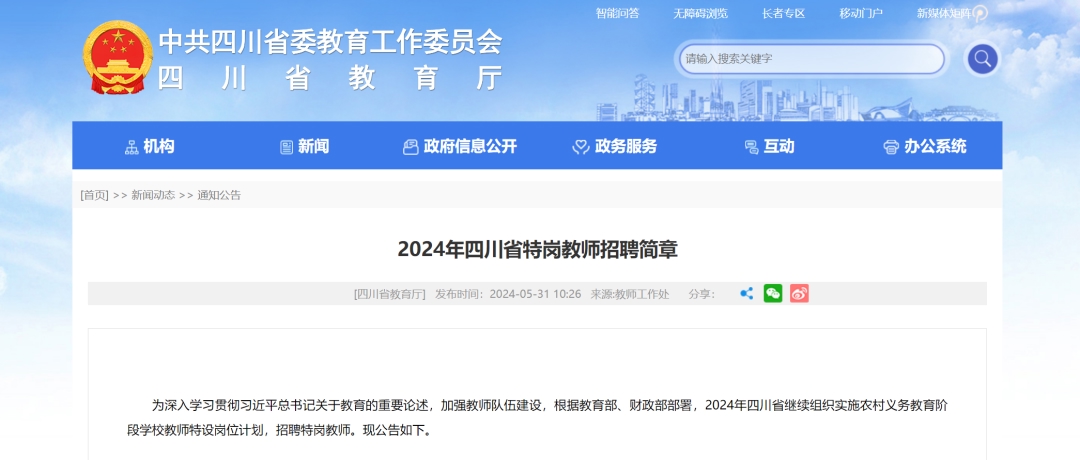1080x460 pixels.
Task: Focus the keyword search input box
Action: 810,59
